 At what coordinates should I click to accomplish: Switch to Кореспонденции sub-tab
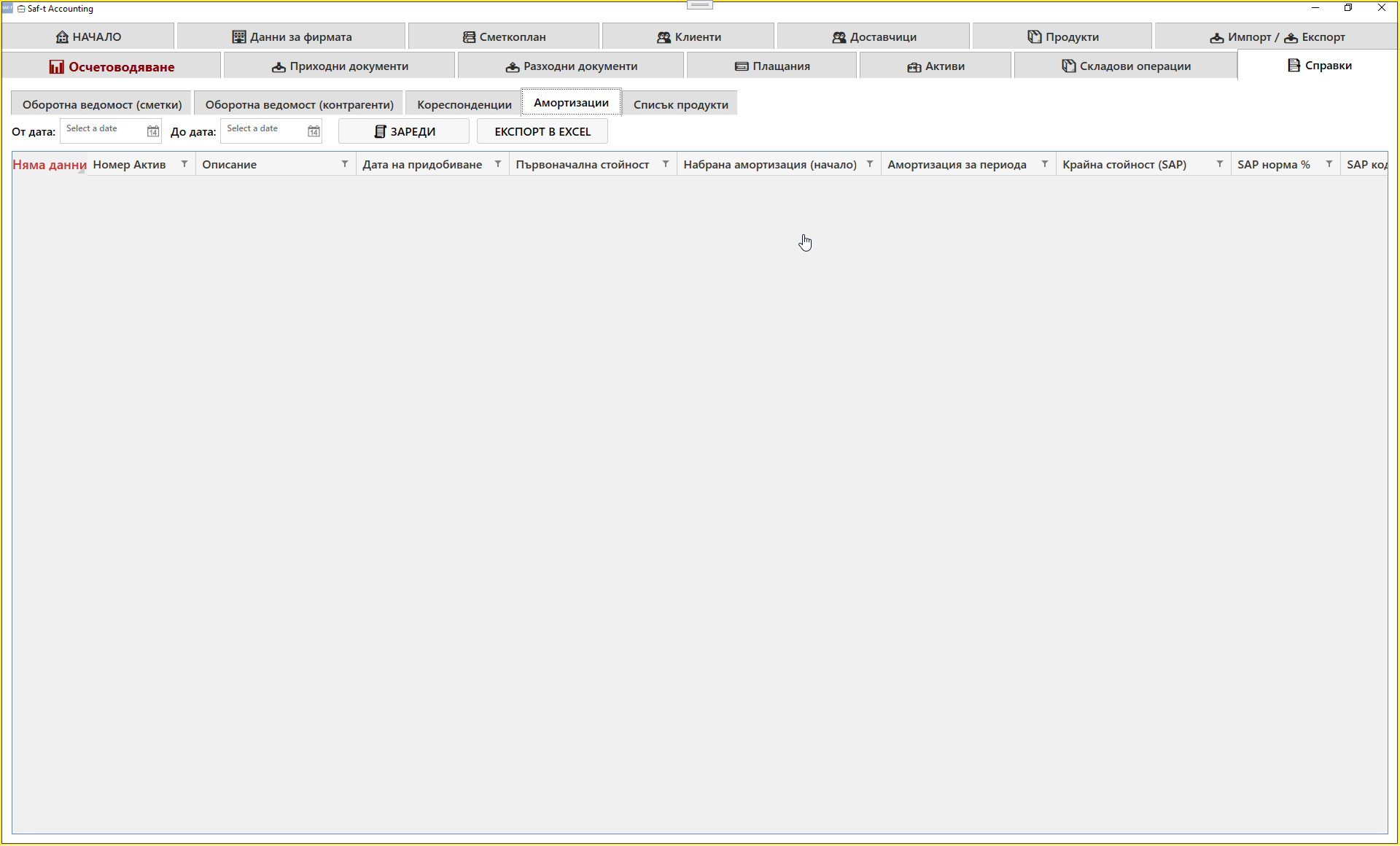point(464,104)
